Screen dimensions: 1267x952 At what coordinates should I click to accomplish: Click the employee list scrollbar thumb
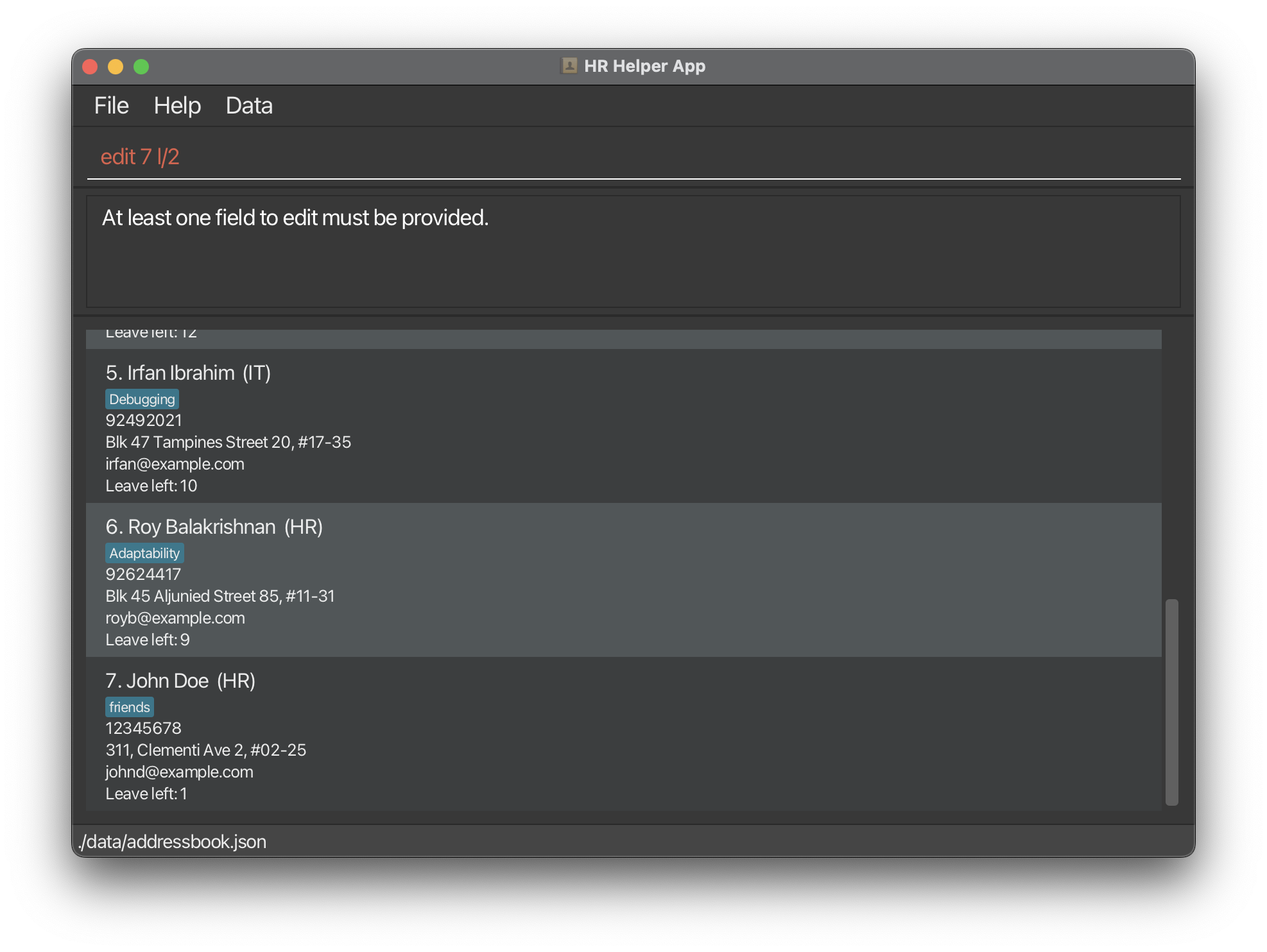pyautogui.click(x=1171, y=702)
